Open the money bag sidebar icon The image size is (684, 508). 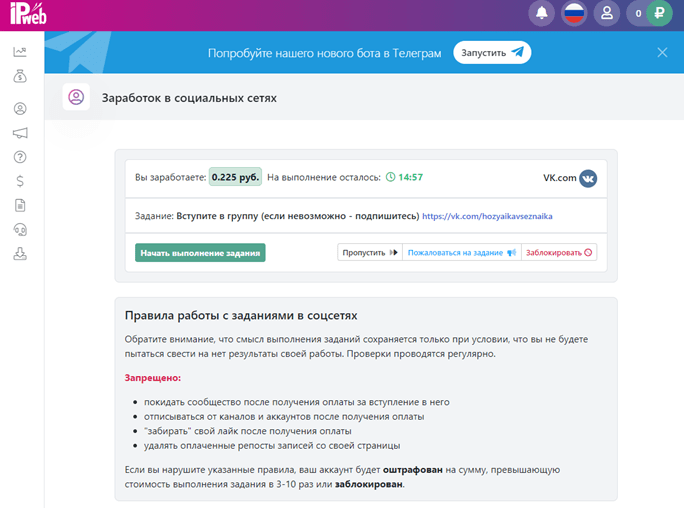(x=20, y=76)
